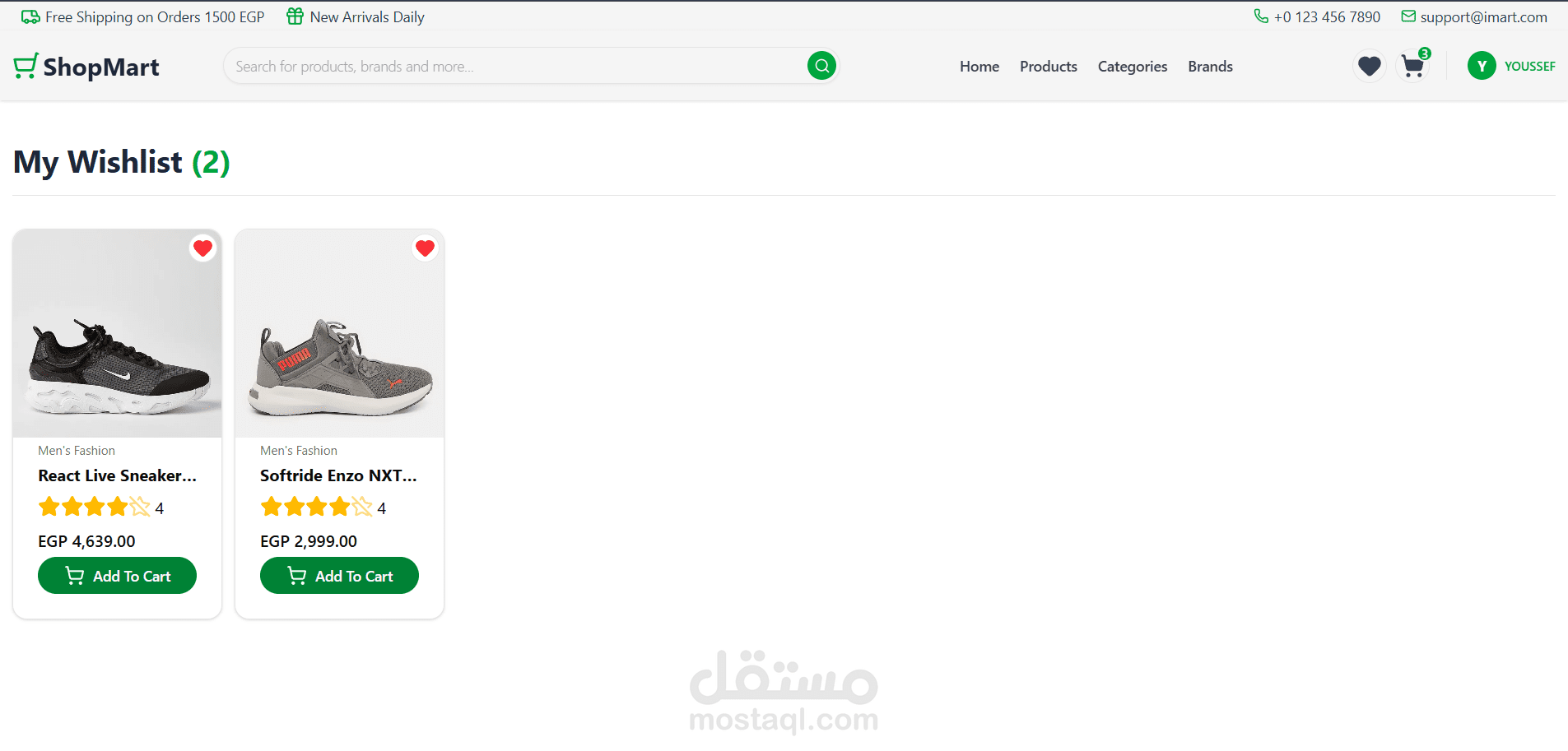Click the email envelope icon in top bar

[1408, 16]
